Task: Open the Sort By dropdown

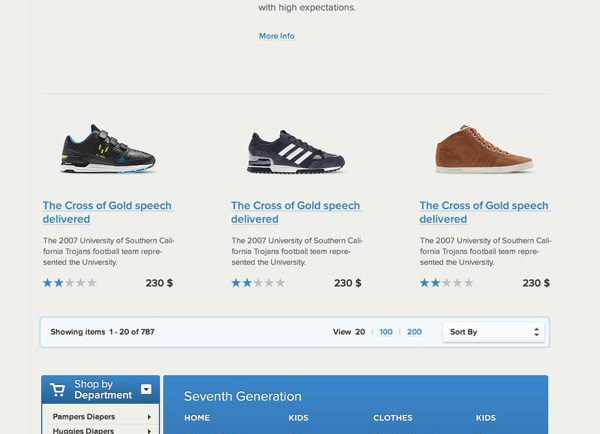Action: coord(494,332)
